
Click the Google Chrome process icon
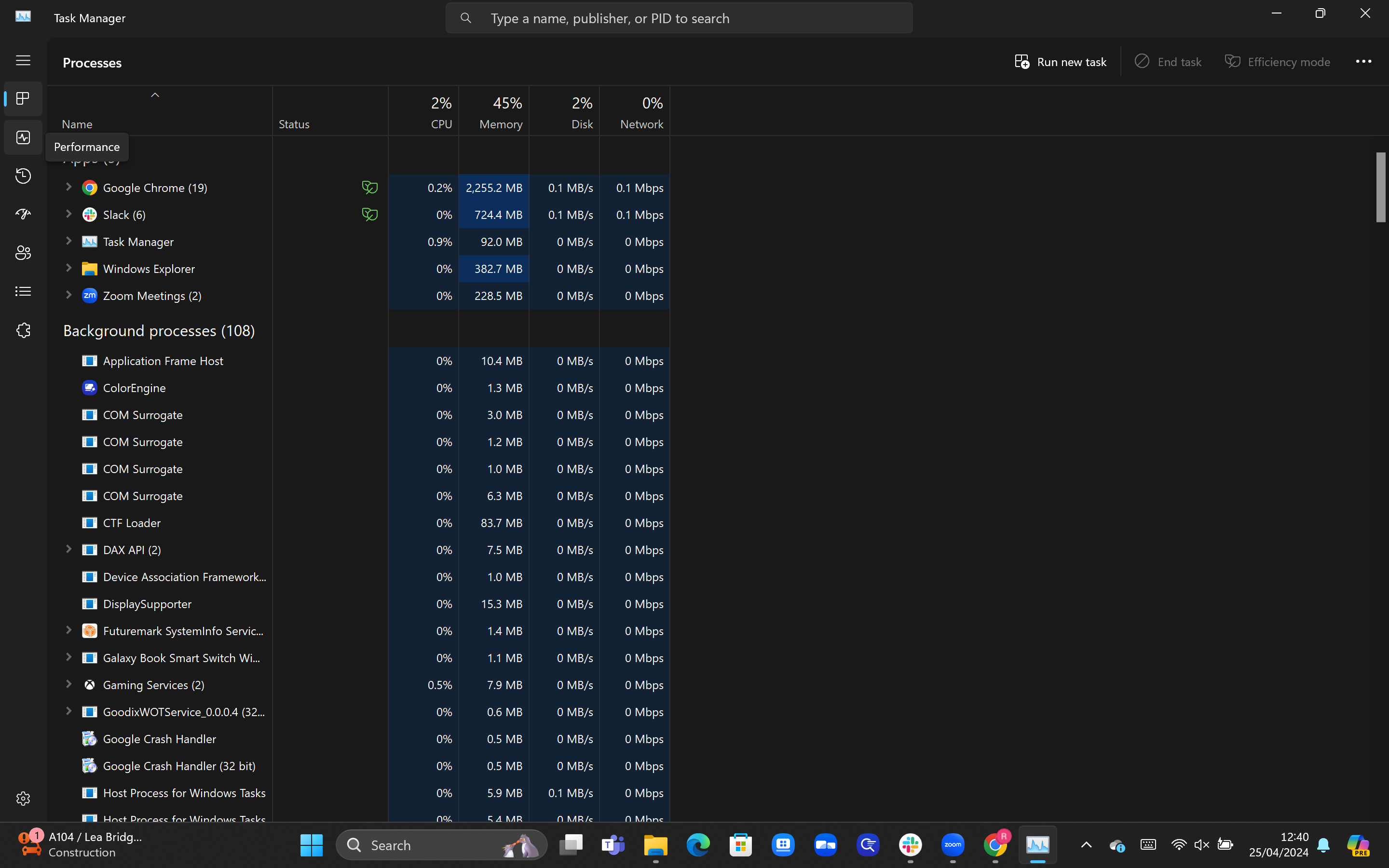tap(90, 188)
